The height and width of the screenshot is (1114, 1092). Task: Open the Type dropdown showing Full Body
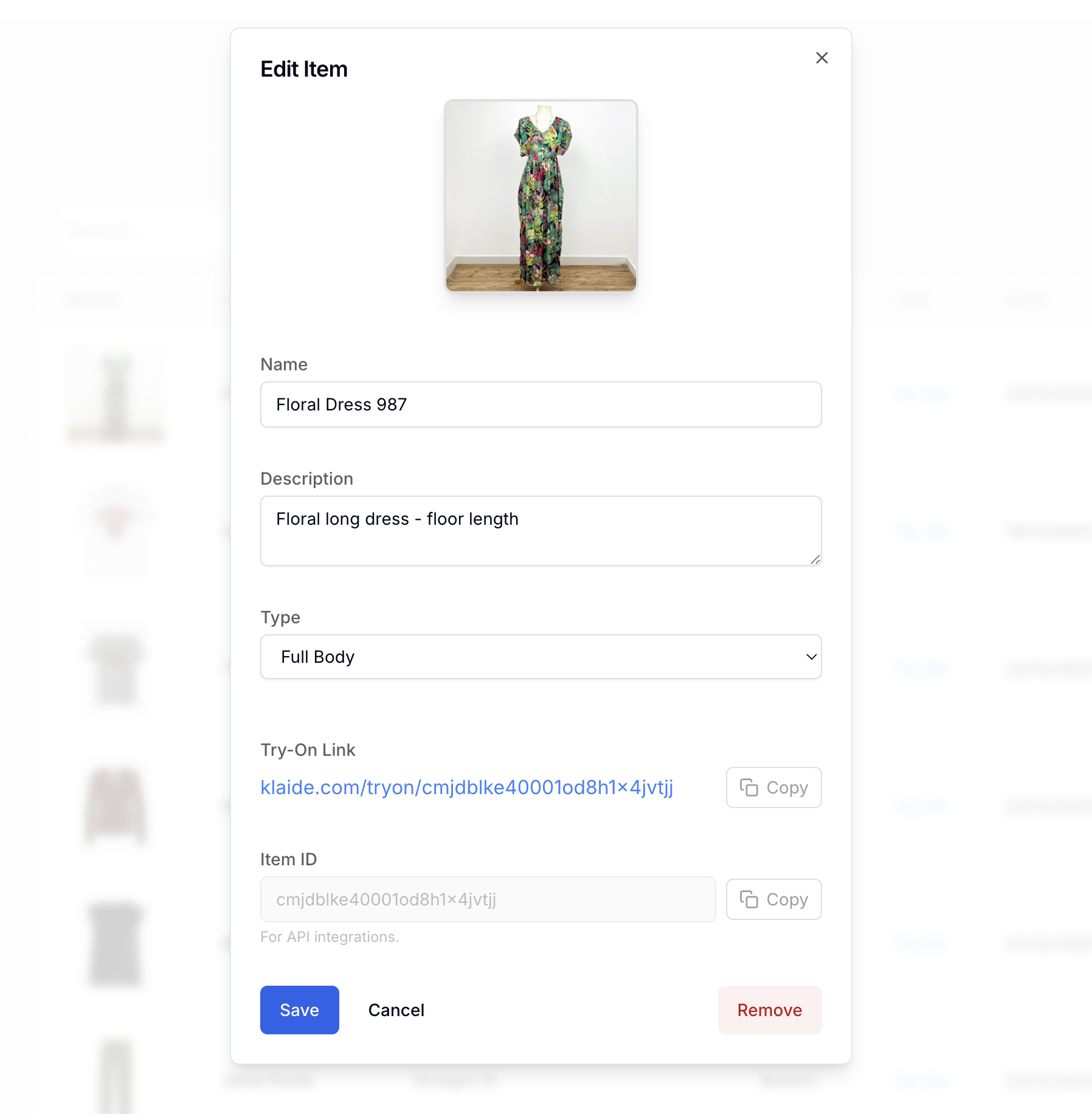coord(541,657)
